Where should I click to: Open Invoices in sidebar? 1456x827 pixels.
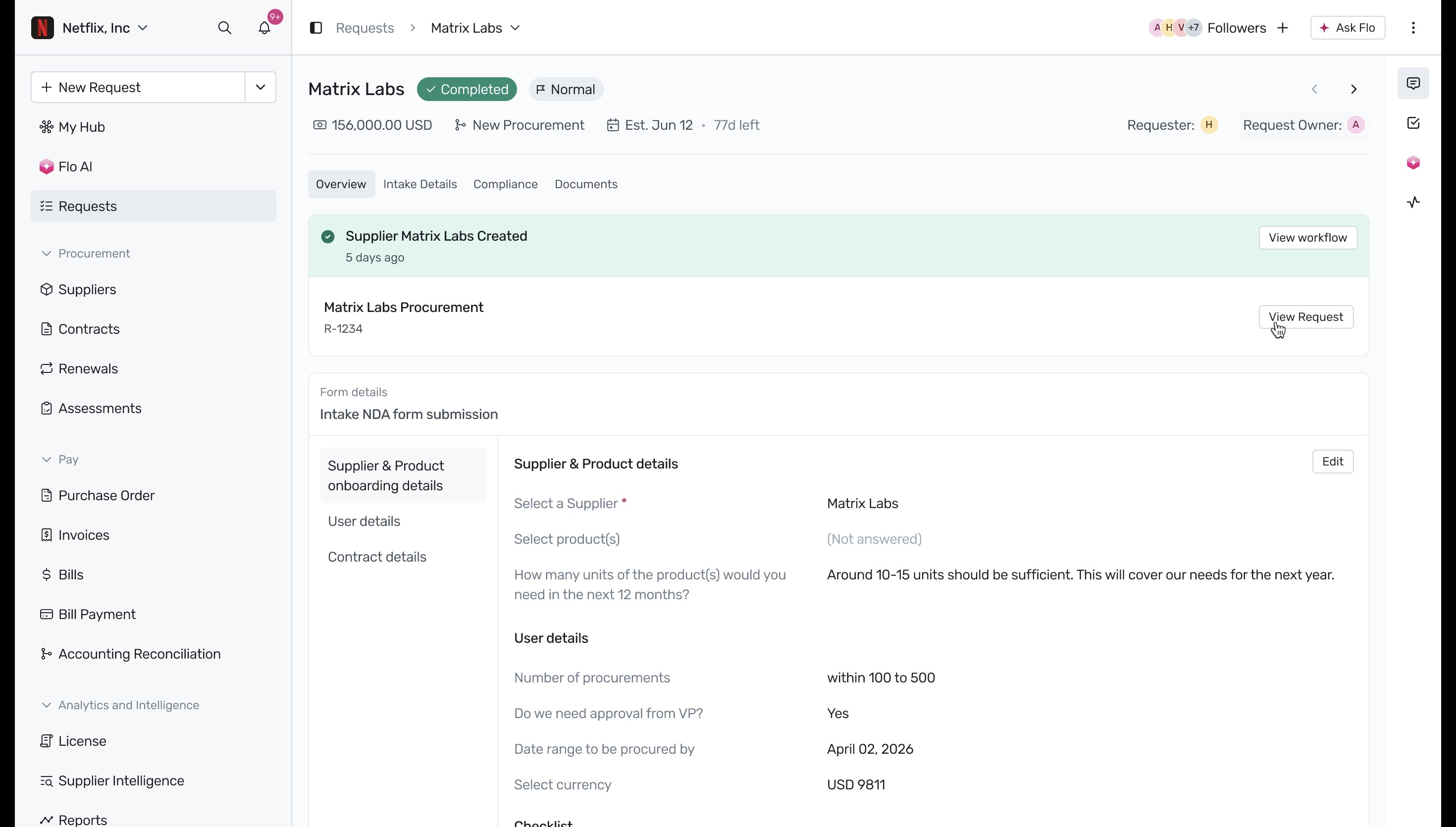[154, 535]
